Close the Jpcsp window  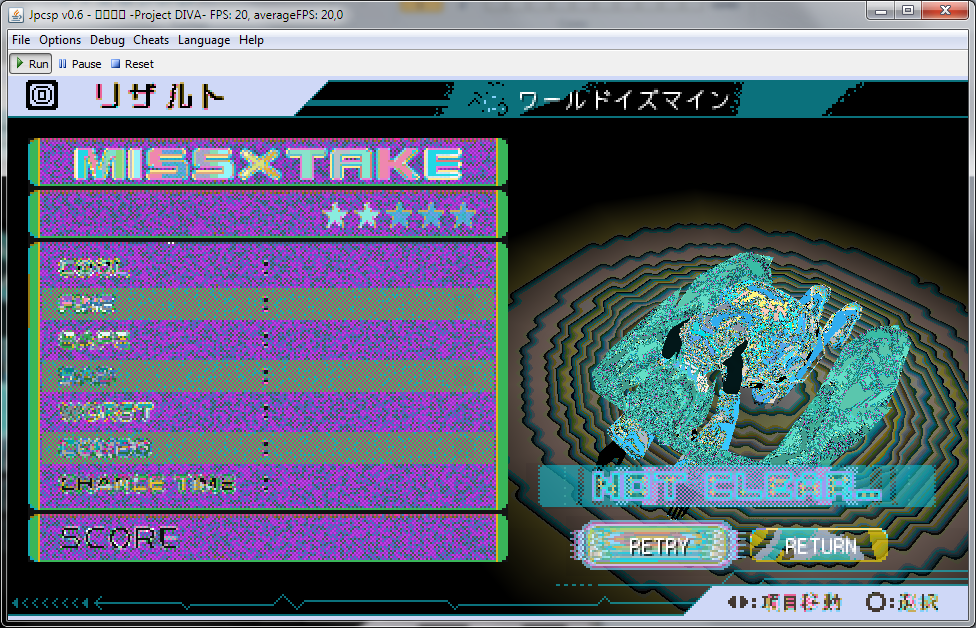click(945, 11)
